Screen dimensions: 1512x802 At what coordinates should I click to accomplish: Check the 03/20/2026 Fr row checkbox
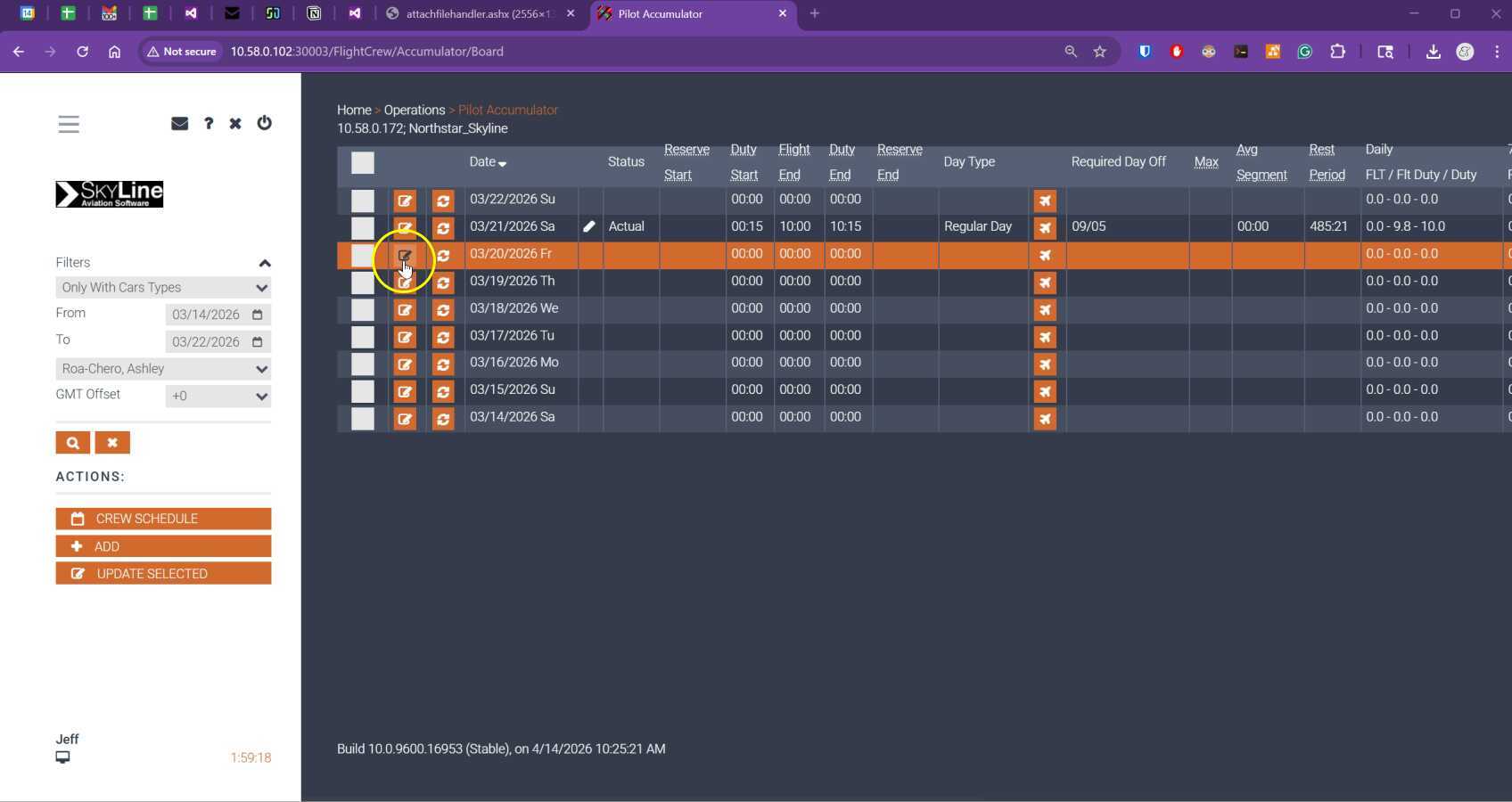tap(363, 256)
